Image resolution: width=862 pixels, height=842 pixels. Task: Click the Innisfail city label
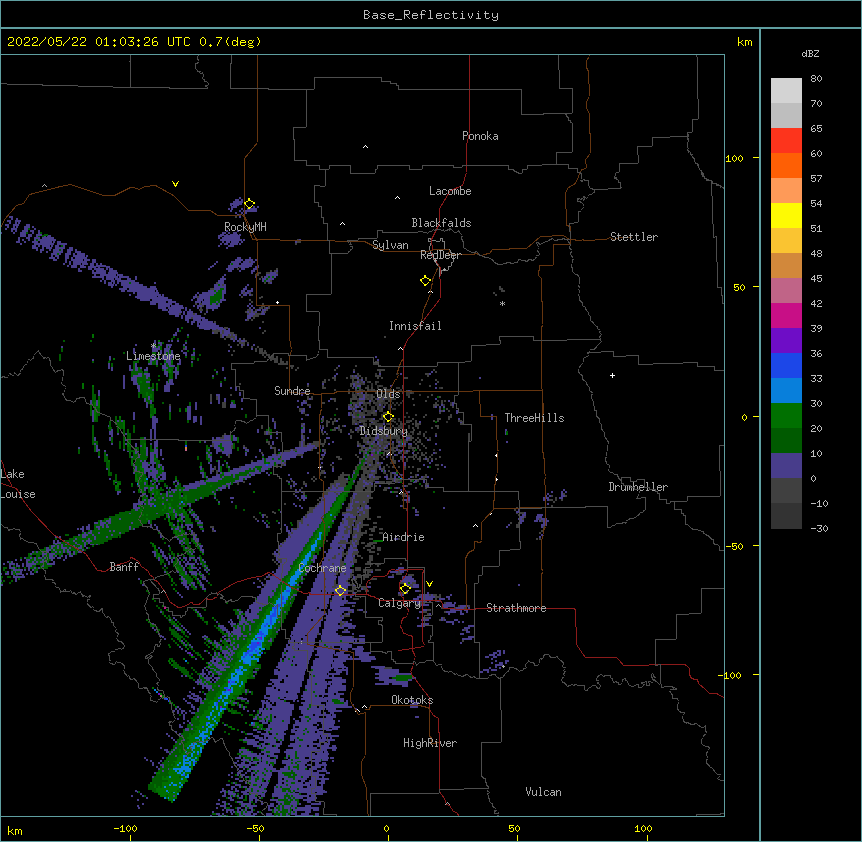[x=415, y=326]
